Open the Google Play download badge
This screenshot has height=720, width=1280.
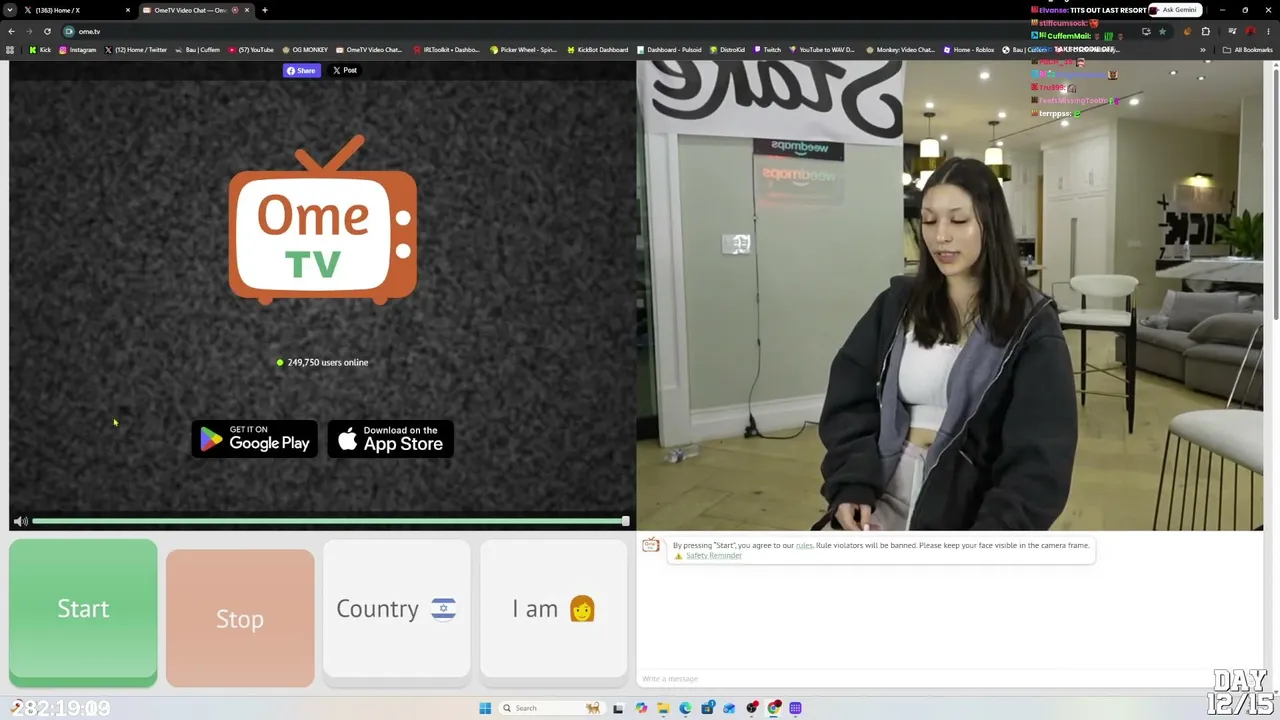click(x=254, y=439)
